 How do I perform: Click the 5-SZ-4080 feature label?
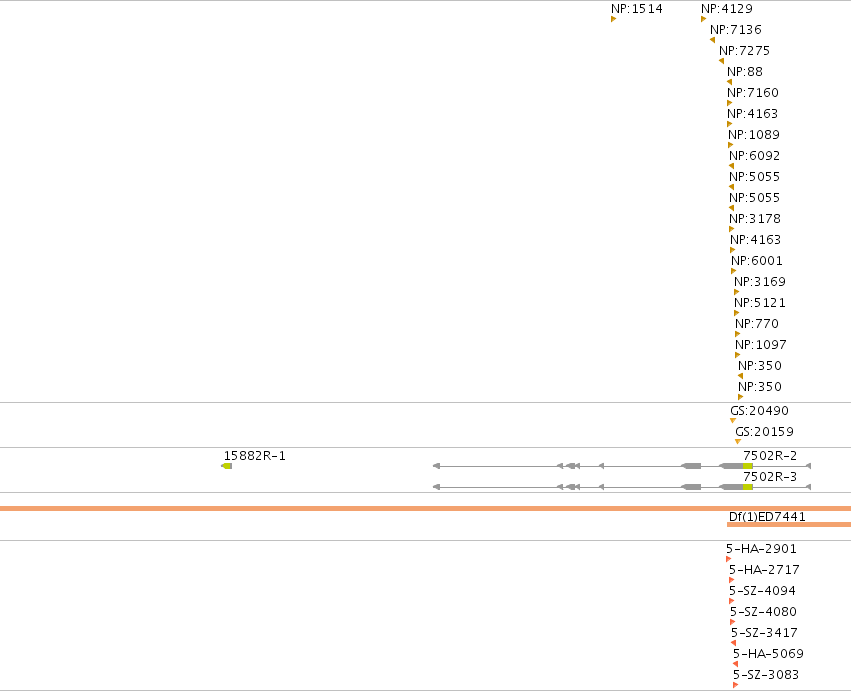click(x=763, y=612)
